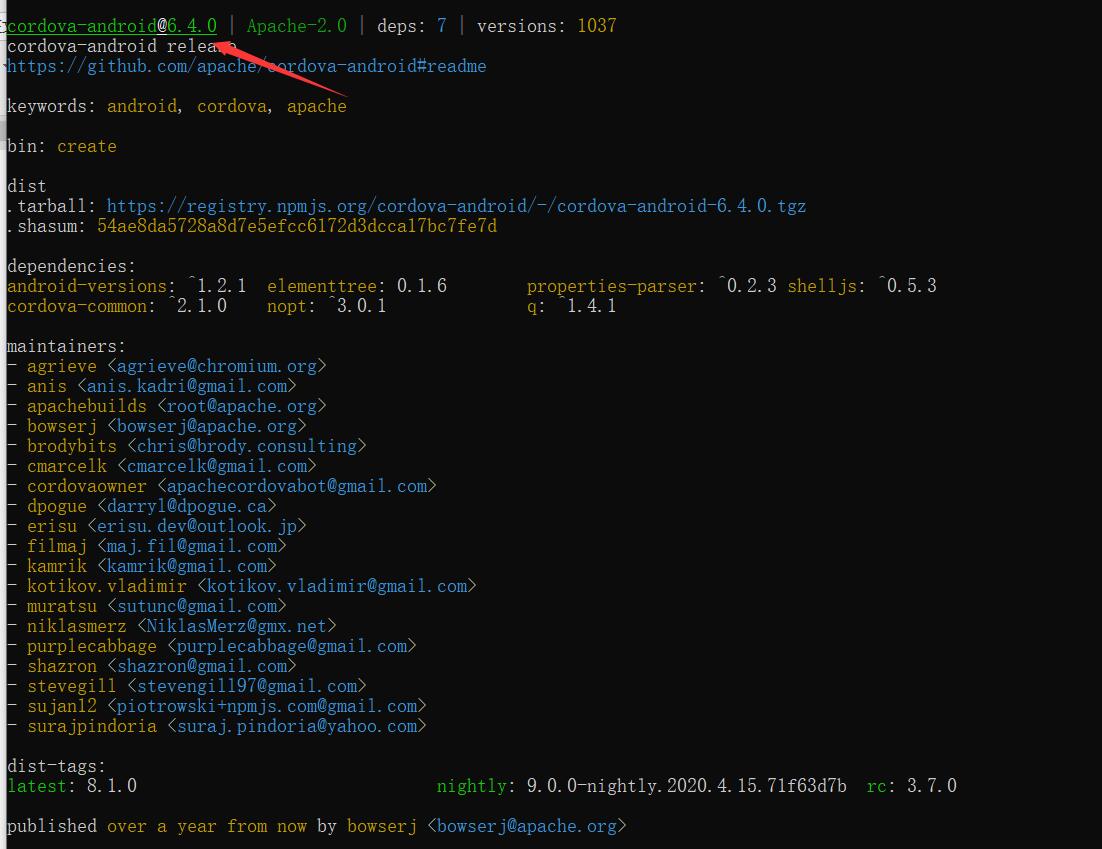Click the stevengill97@gmail.com email
The height and width of the screenshot is (849, 1102).
247,687
